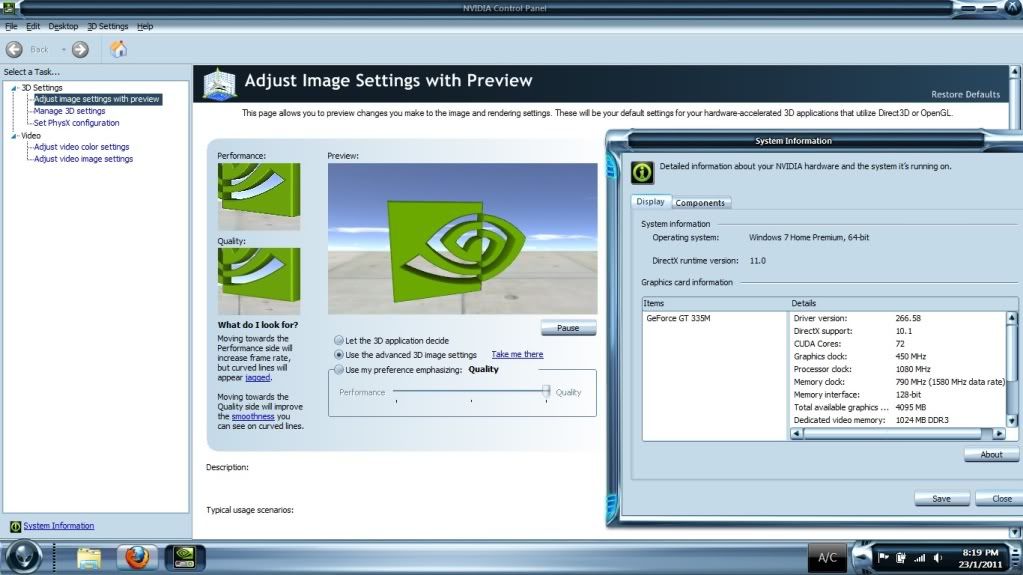The width and height of the screenshot is (1023, 575).
Task: Click the Driver version value 266.58
Action: click(908, 319)
